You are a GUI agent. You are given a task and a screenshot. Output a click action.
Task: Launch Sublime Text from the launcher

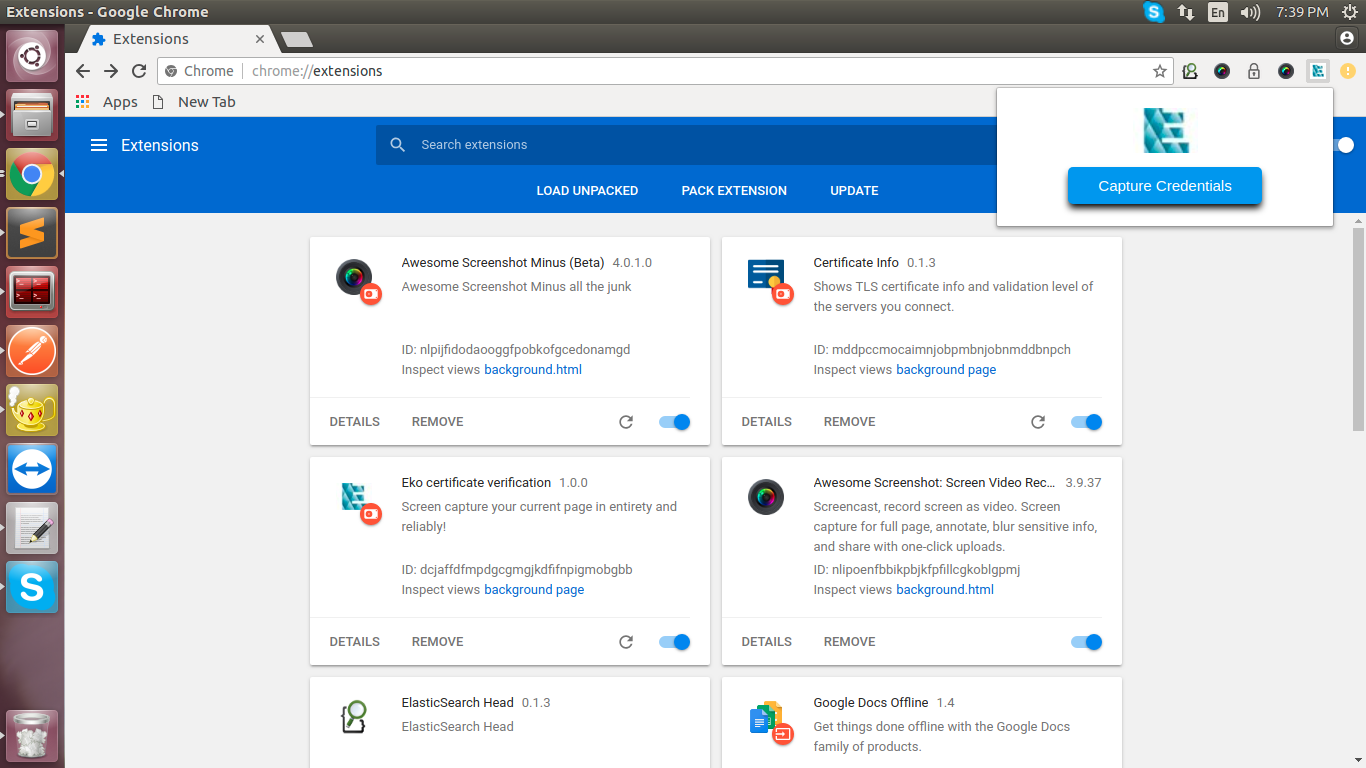32,234
